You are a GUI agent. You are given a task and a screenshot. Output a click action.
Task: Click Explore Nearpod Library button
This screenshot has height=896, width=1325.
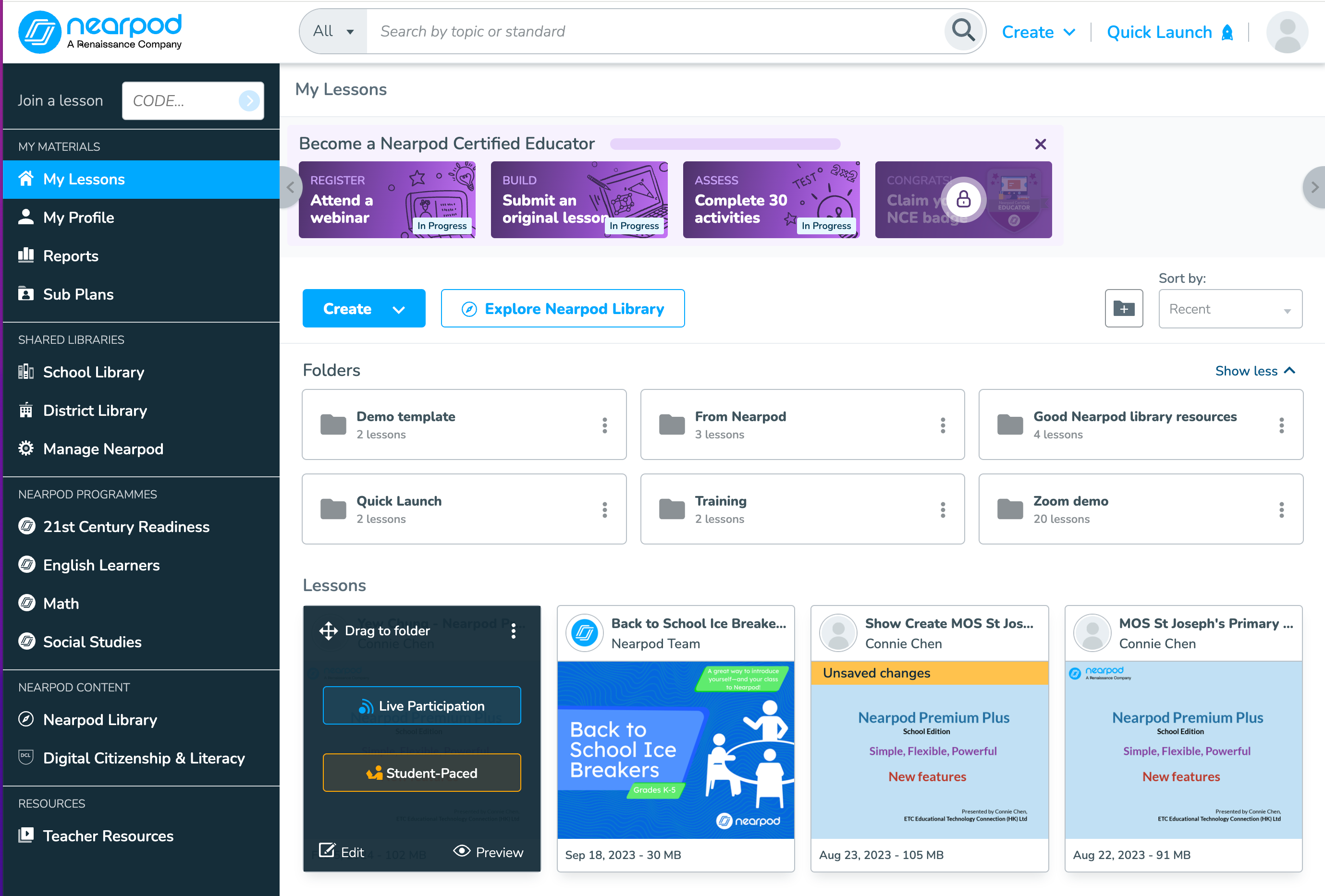pyautogui.click(x=562, y=308)
